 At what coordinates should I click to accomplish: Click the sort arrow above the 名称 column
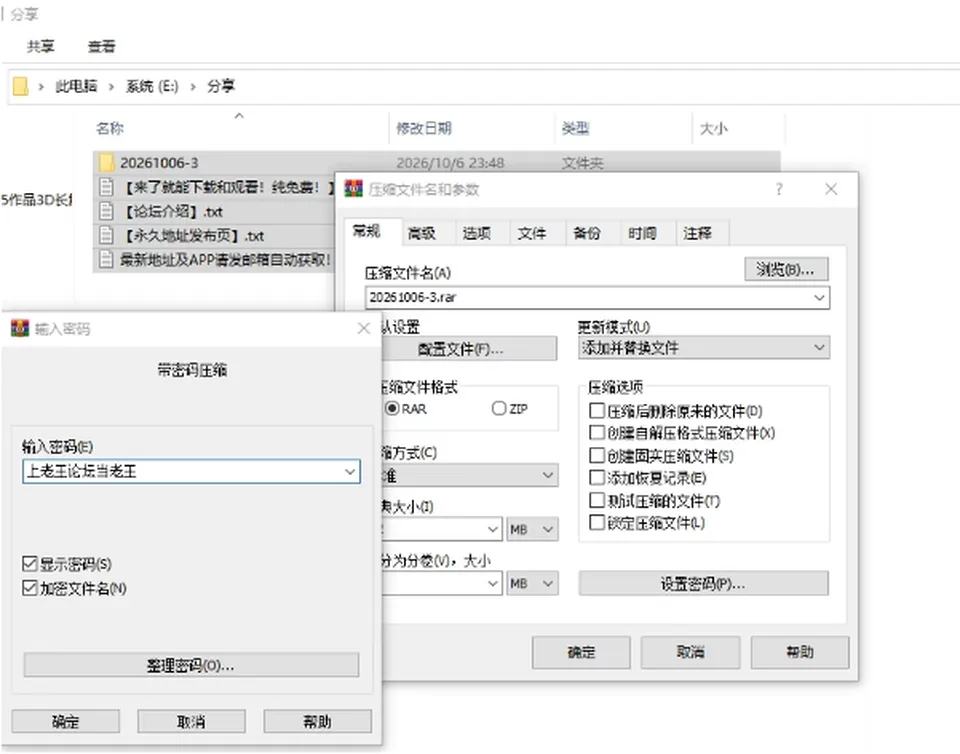pos(239,115)
